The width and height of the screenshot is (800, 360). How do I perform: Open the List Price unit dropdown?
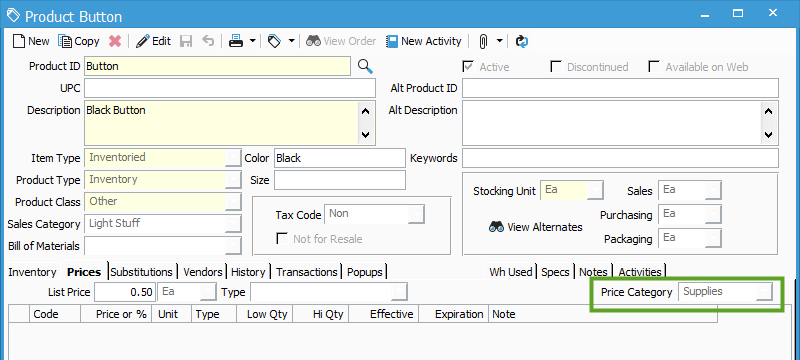click(209, 292)
